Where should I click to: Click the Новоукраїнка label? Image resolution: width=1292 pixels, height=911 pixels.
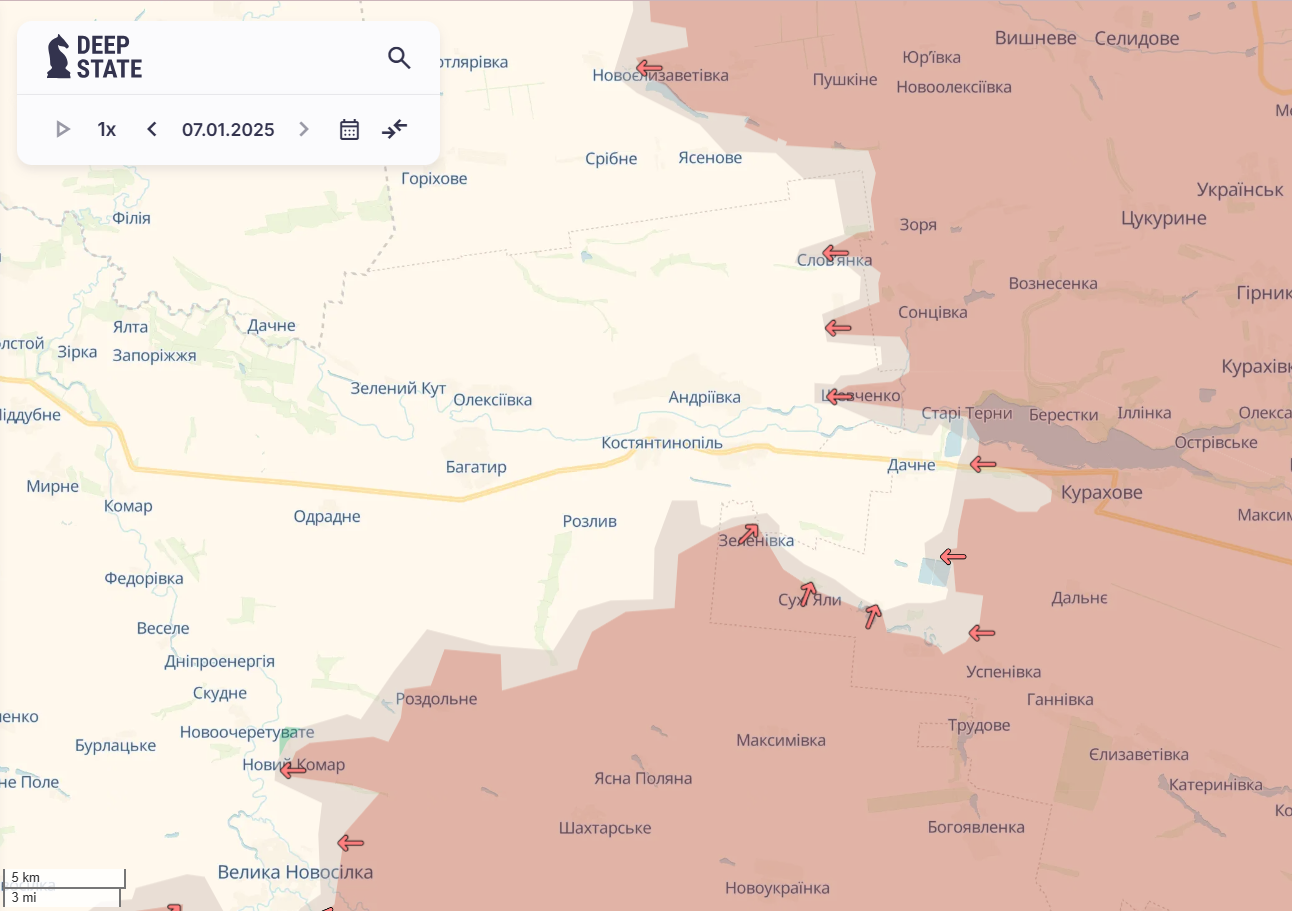coord(777,888)
